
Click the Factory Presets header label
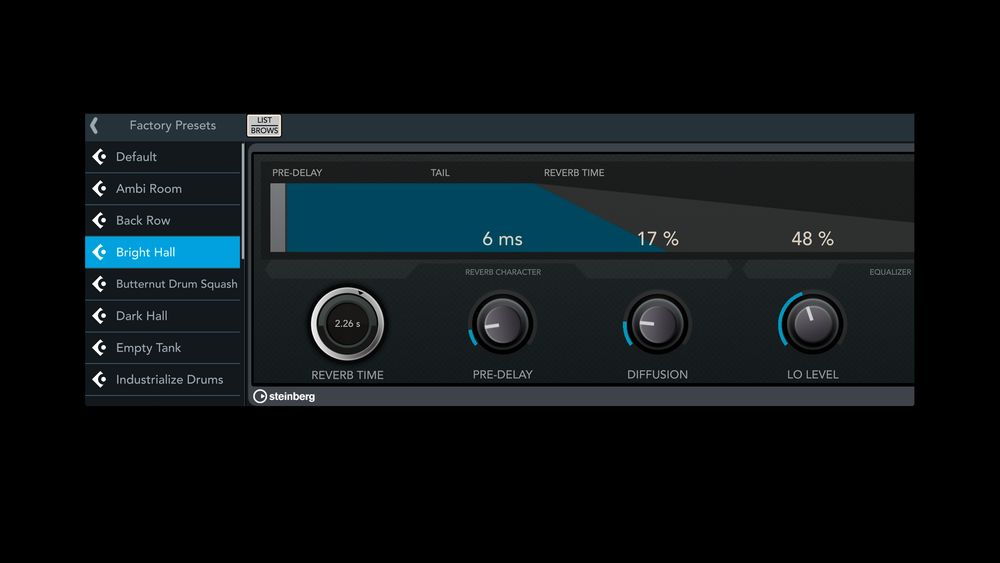coord(172,126)
